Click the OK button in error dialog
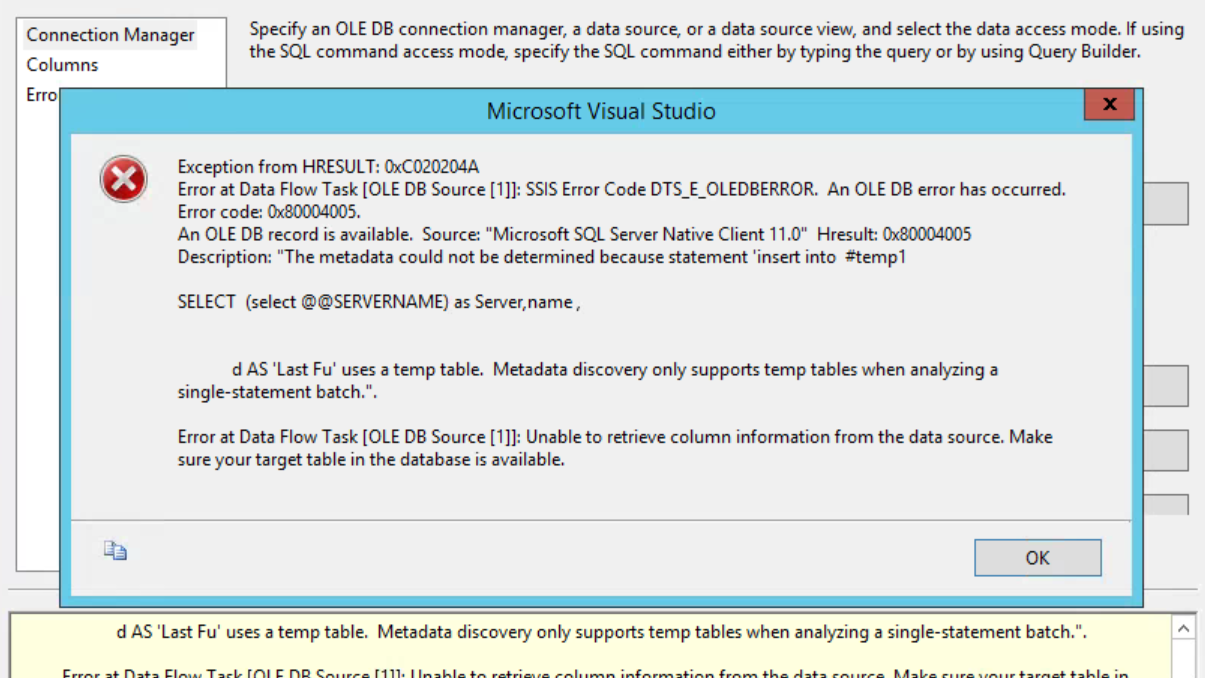Image resolution: width=1205 pixels, height=678 pixels. click(1037, 558)
